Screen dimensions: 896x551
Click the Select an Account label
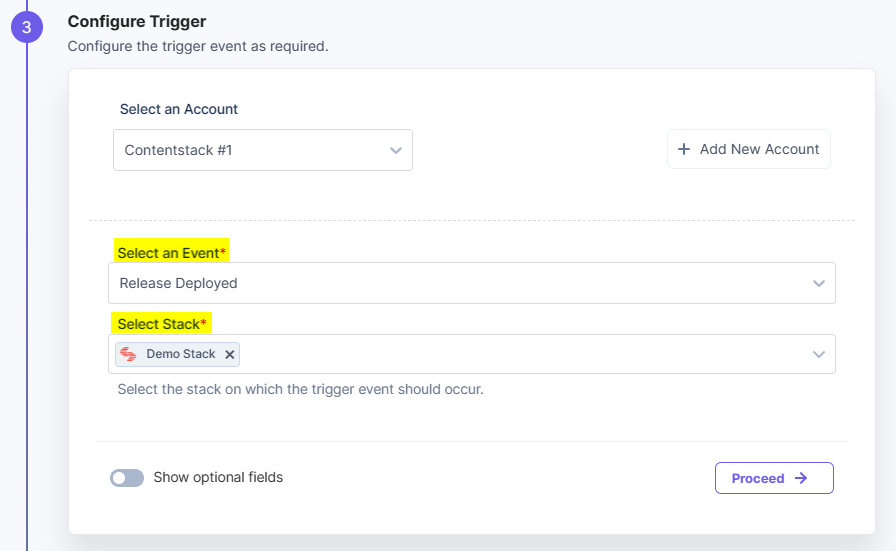(179, 109)
